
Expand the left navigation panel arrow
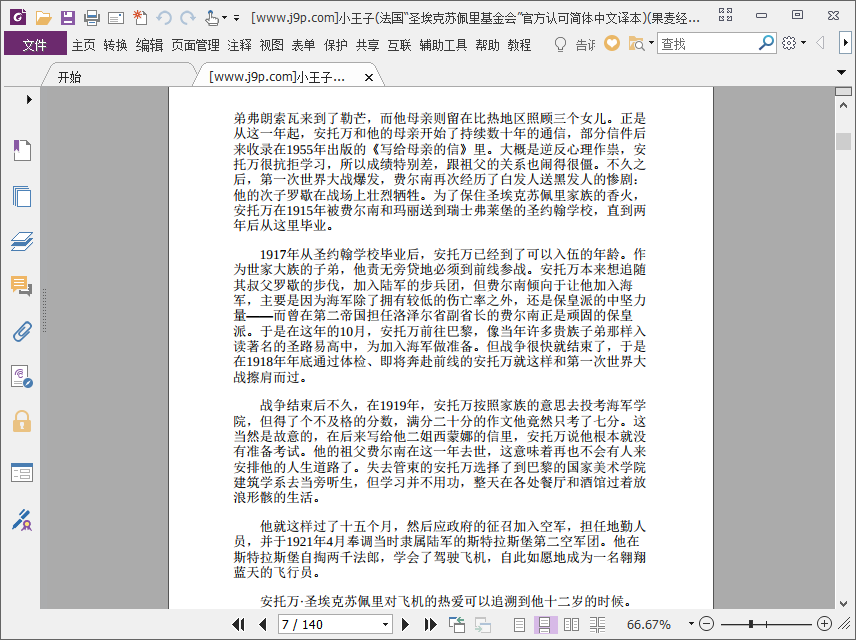(29, 99)
